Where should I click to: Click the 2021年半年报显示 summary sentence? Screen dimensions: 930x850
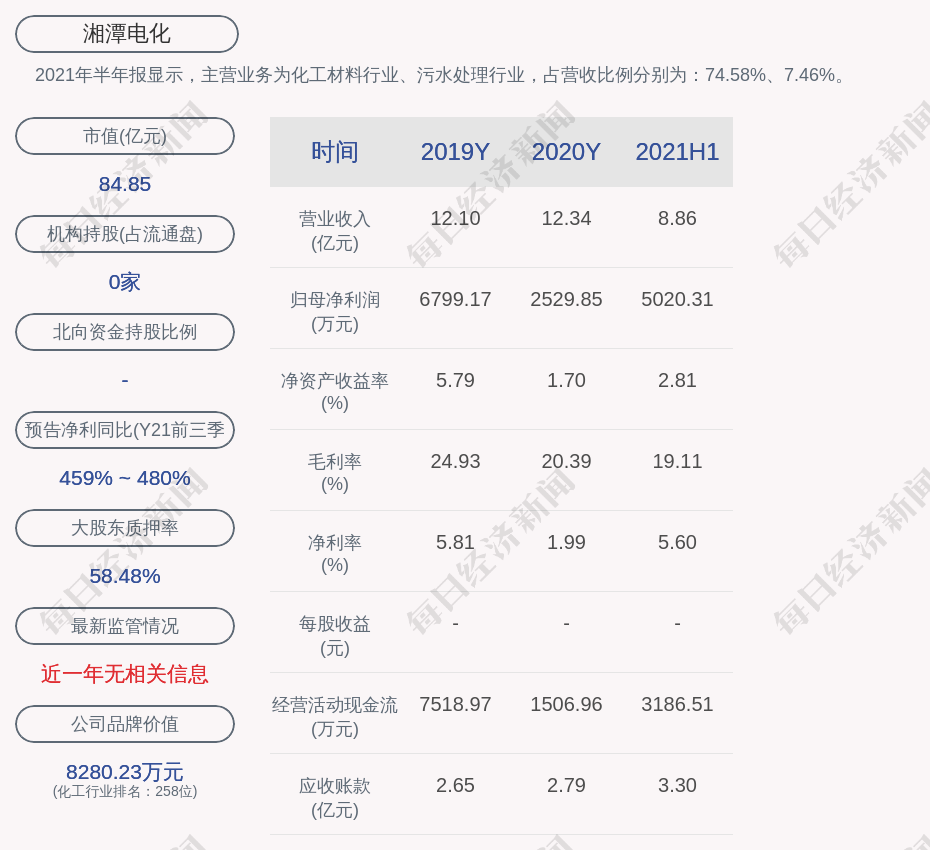[442, 75]
